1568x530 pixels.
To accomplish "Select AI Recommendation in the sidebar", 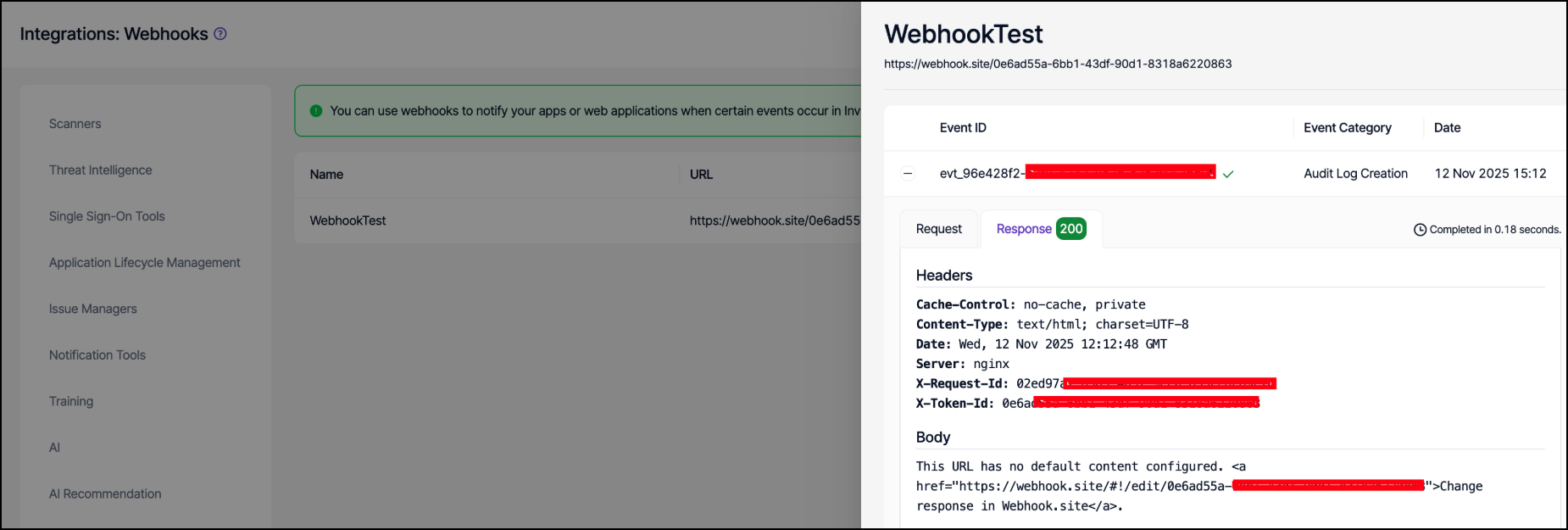I will (105, 494).
